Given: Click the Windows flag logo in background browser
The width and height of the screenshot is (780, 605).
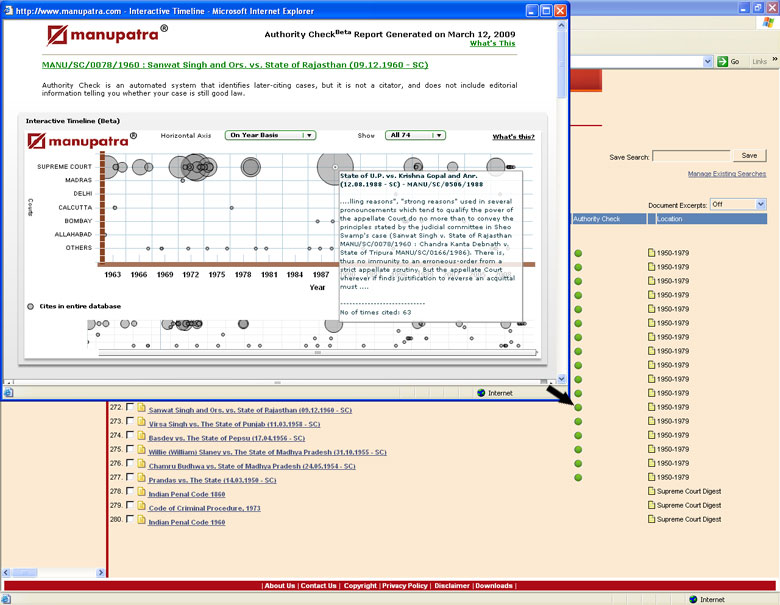Looking at the screenshot, I should pos(769,22).
